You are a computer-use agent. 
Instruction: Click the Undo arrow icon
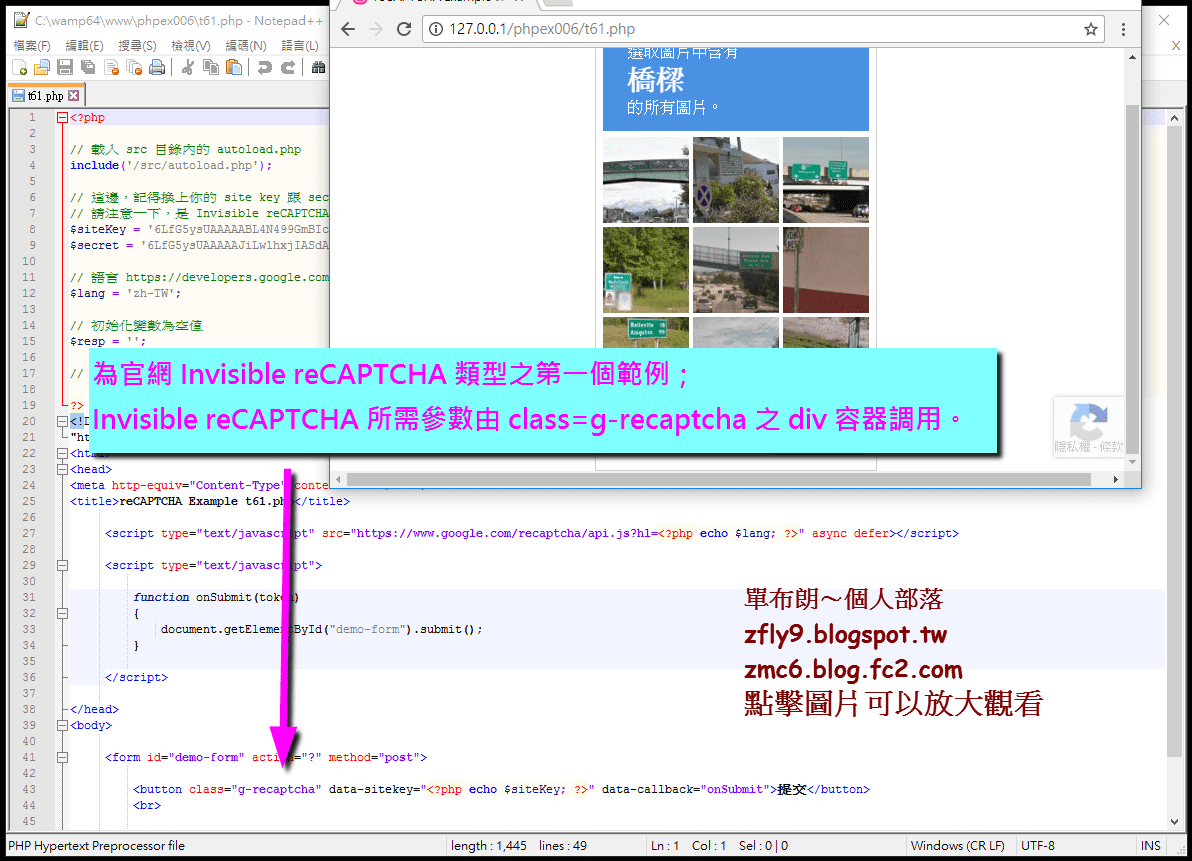pyautogui.click(x=265, y=68)
